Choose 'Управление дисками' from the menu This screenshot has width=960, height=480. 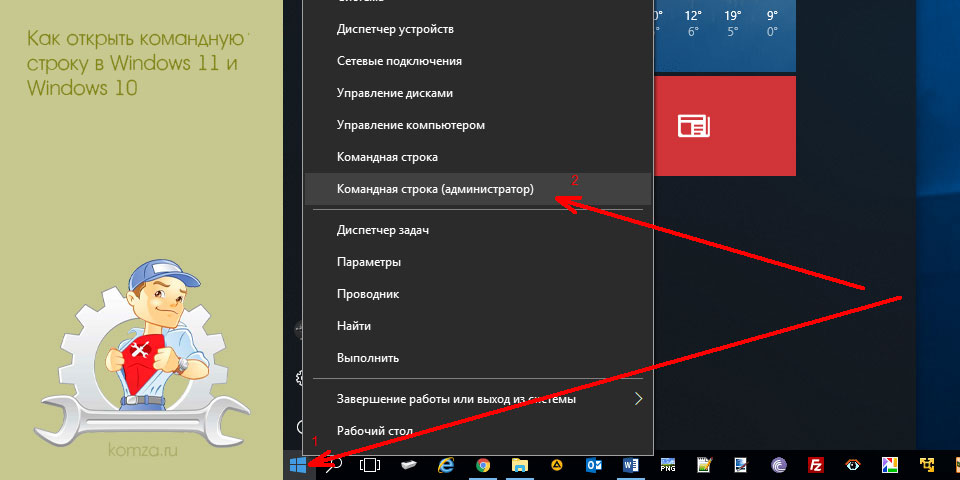click(x=478, y=93)
